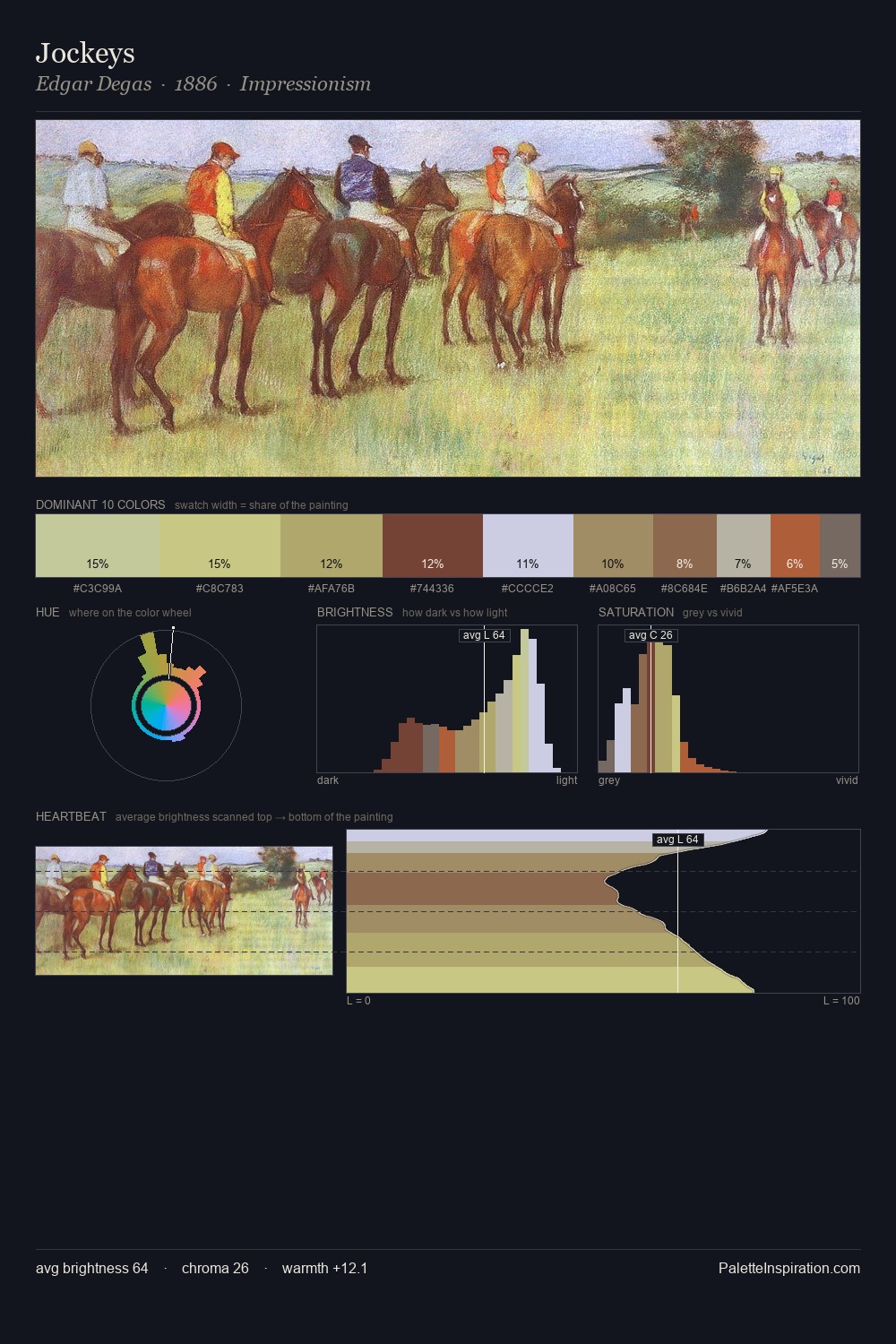Click "avg L 64" label in heartbeat chart
Screen dimensions: 896x1344
[x=677, y=840]
